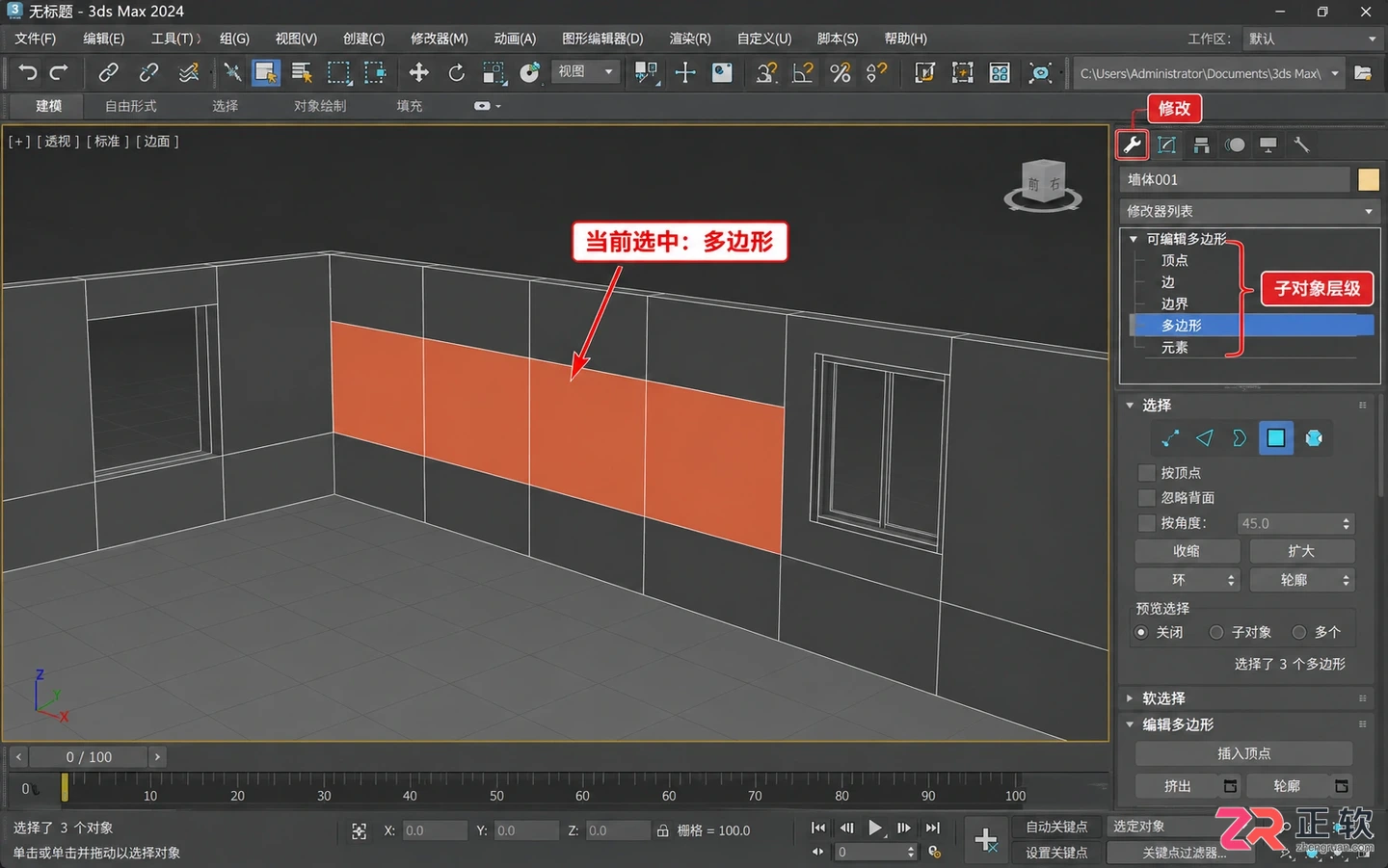Click the Undo arrow icon
This screenshot has height=868, width=1388.
click(27, 72)
